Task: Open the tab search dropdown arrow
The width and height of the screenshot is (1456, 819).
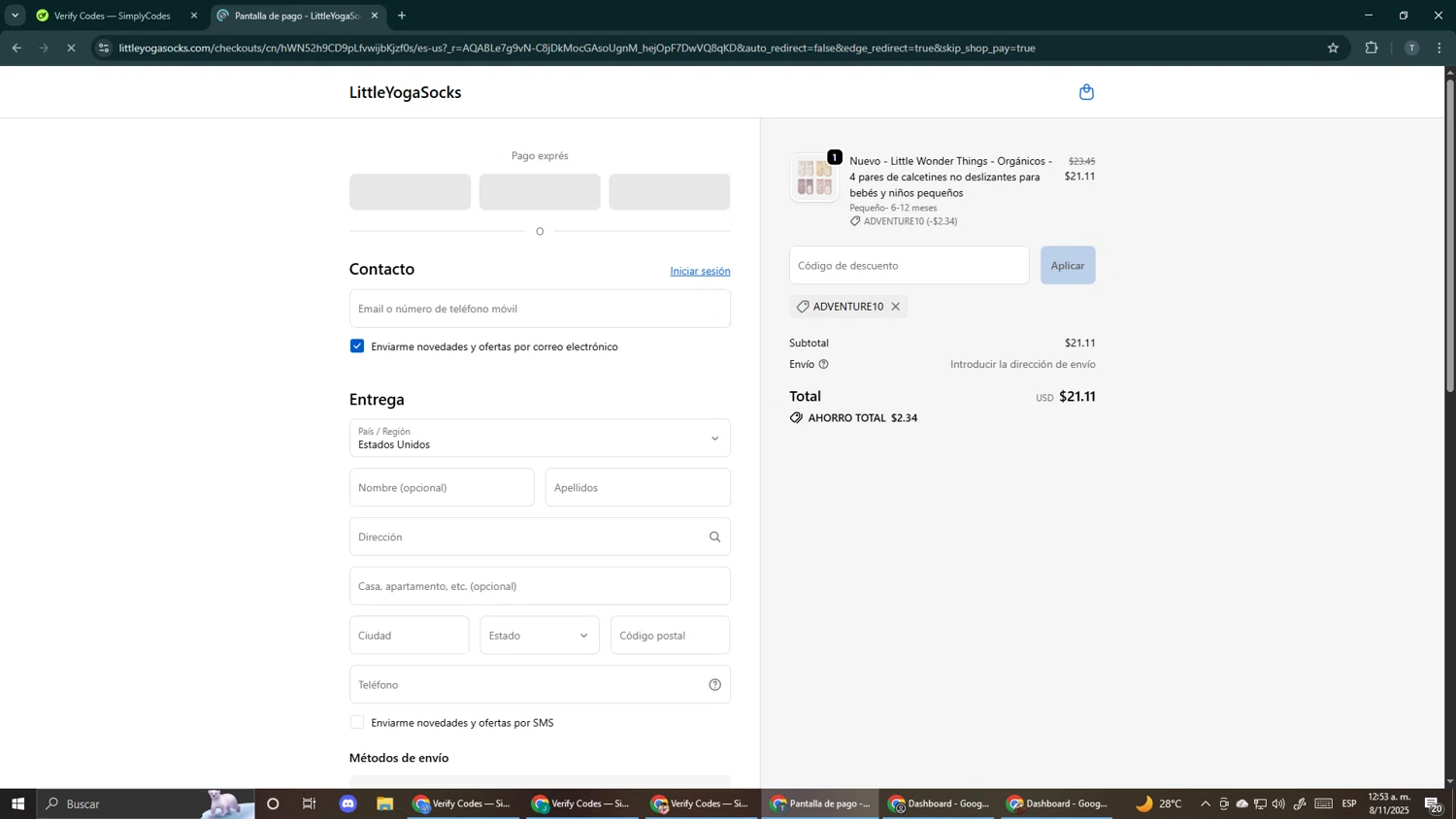Action: pyautogui.click(x=15, y=16)
